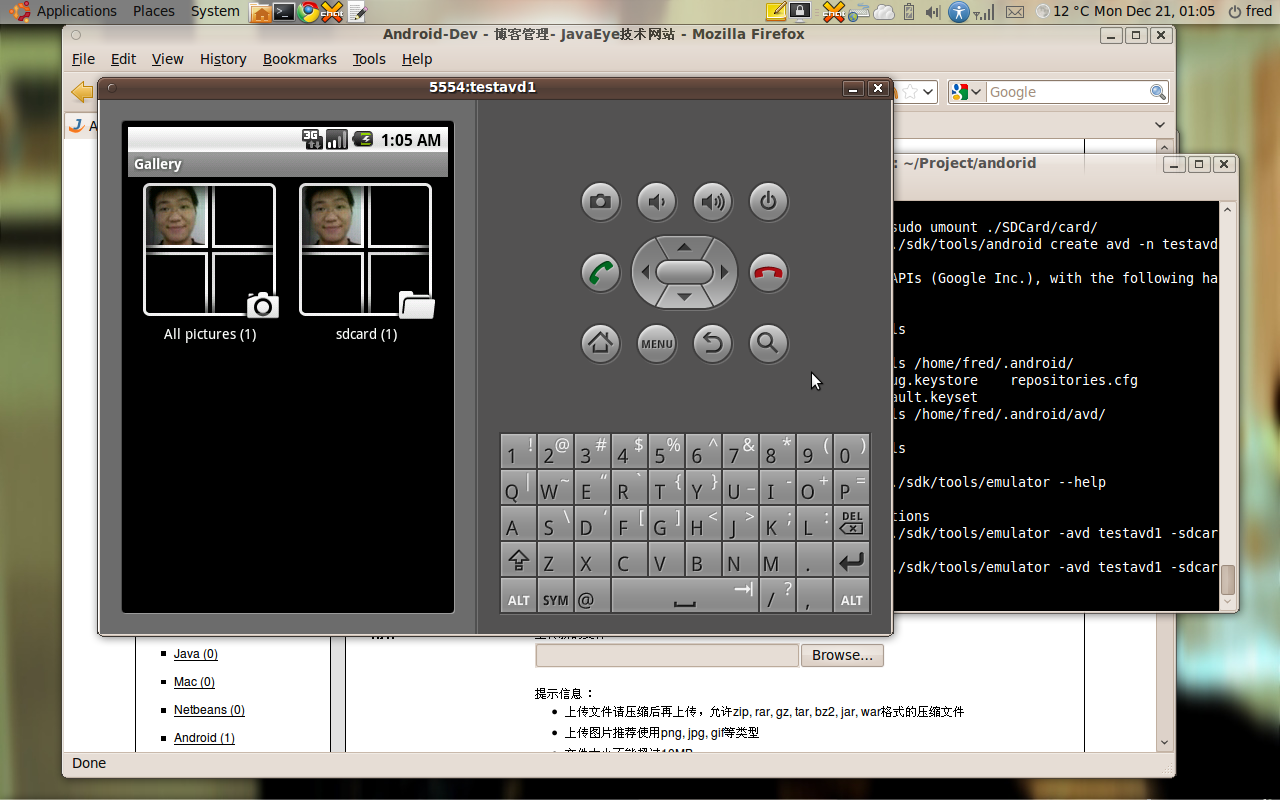
Task: Lower volume with emulator volume-down button
Action: [657, 202]
